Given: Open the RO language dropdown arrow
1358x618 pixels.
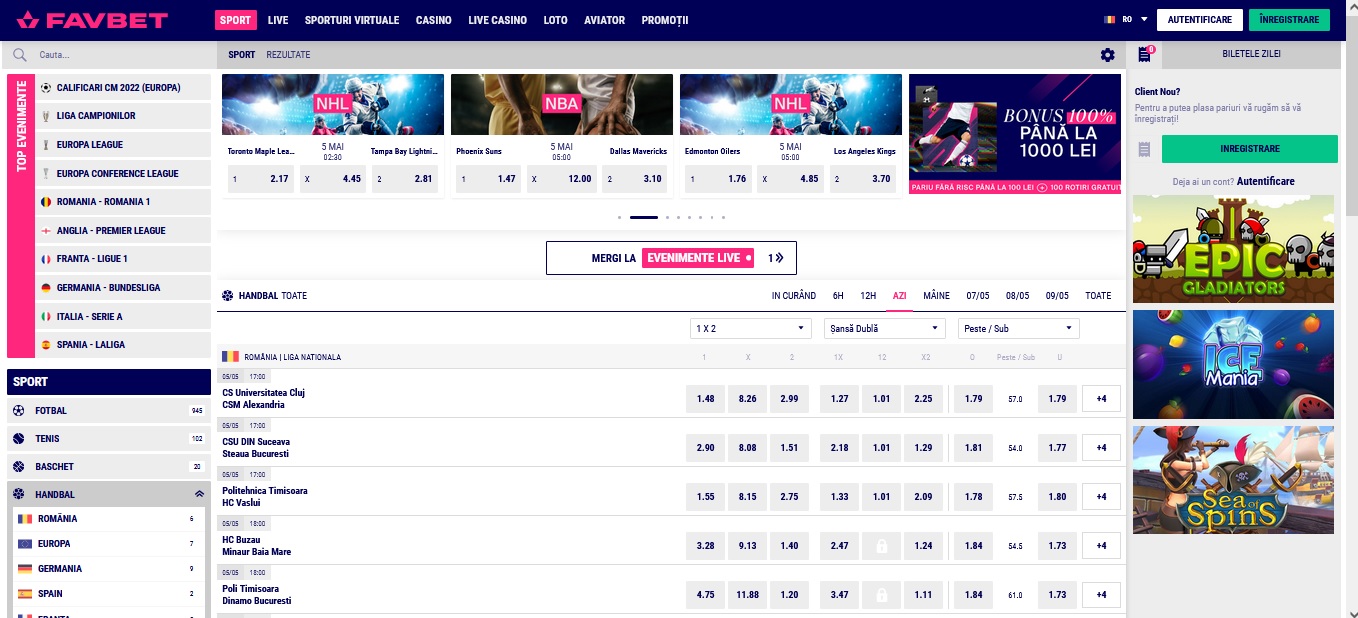Looking at the screenshot, I should tap(1144, 19).
